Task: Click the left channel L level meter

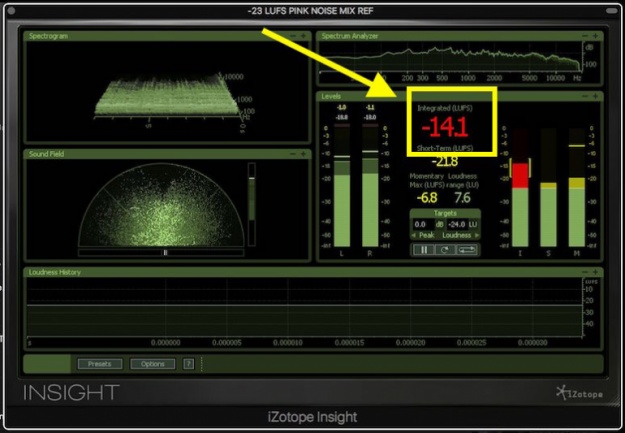Action: click(342, 185)
